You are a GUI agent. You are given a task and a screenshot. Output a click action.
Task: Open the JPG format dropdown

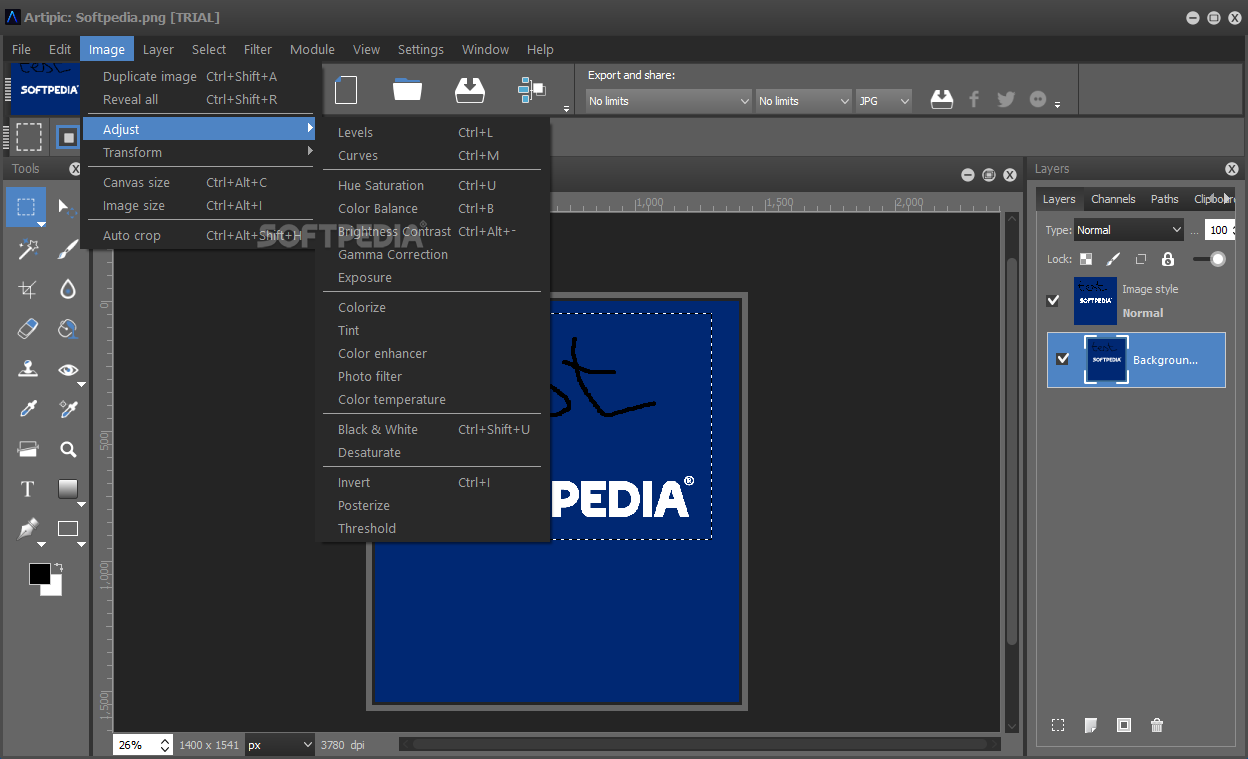(884, 101)
